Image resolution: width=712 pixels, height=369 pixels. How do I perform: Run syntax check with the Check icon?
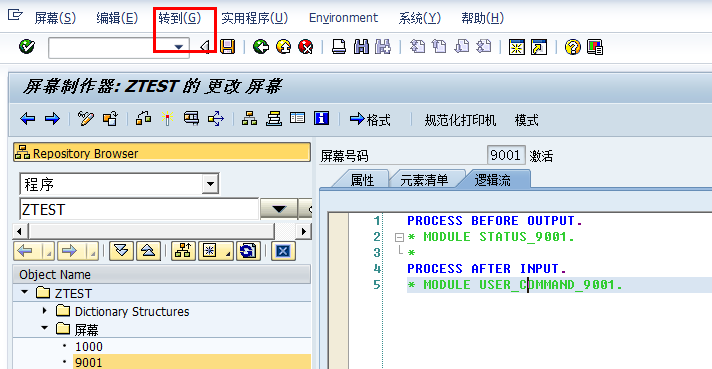tap(143, 119)
